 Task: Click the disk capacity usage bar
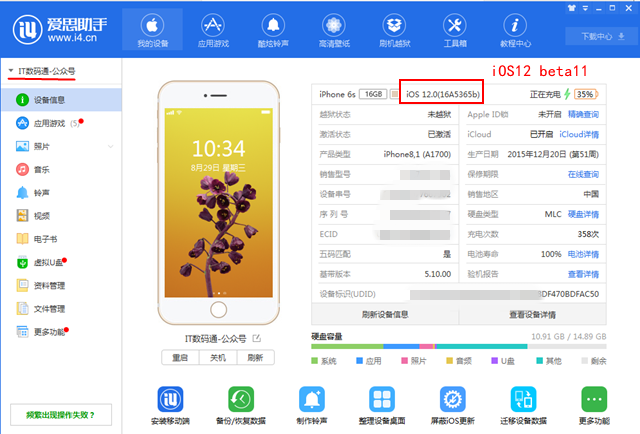click(x=458, y=347)
